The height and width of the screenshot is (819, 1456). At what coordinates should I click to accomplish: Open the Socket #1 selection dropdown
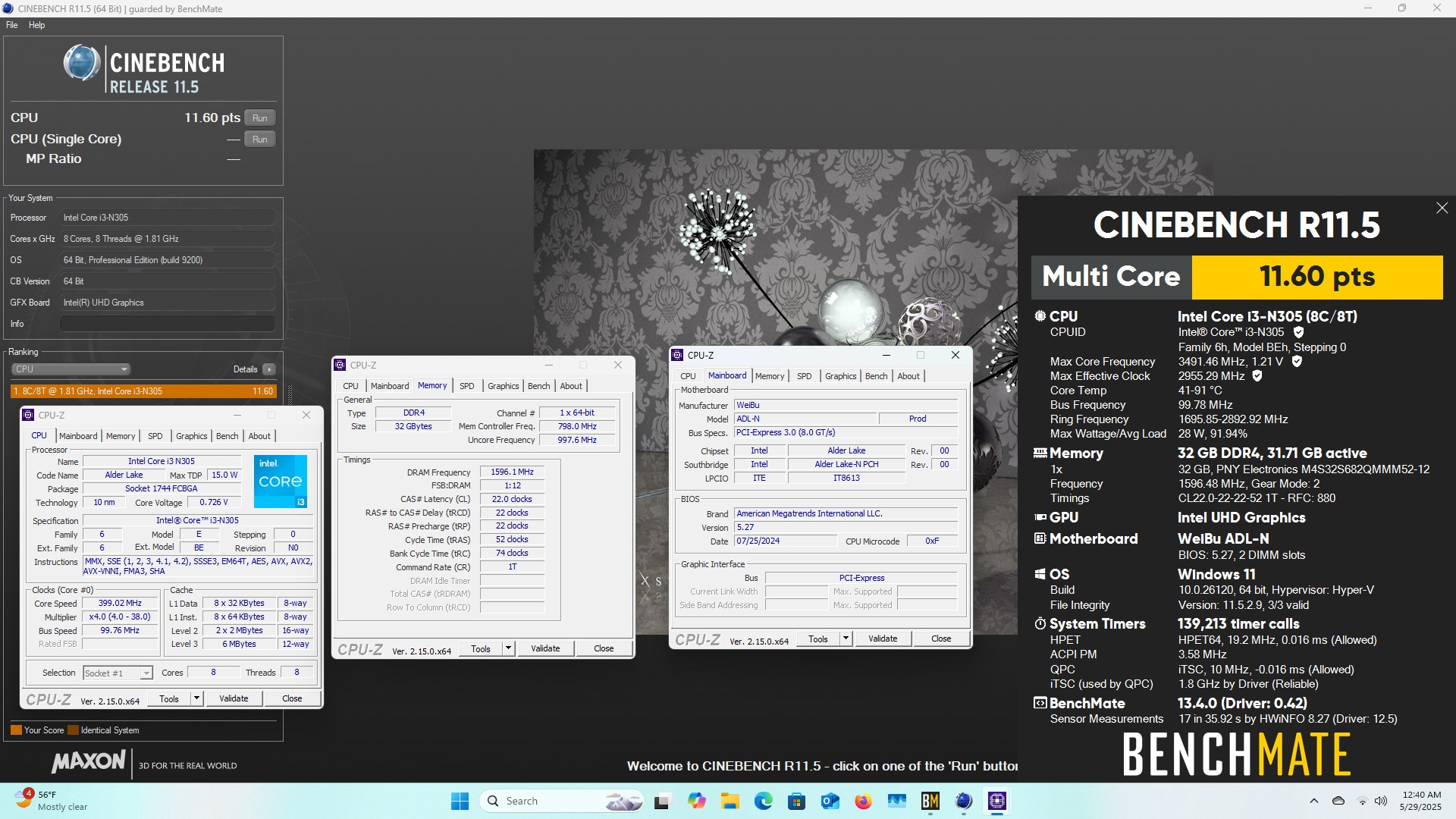click(x=118, y=673)
